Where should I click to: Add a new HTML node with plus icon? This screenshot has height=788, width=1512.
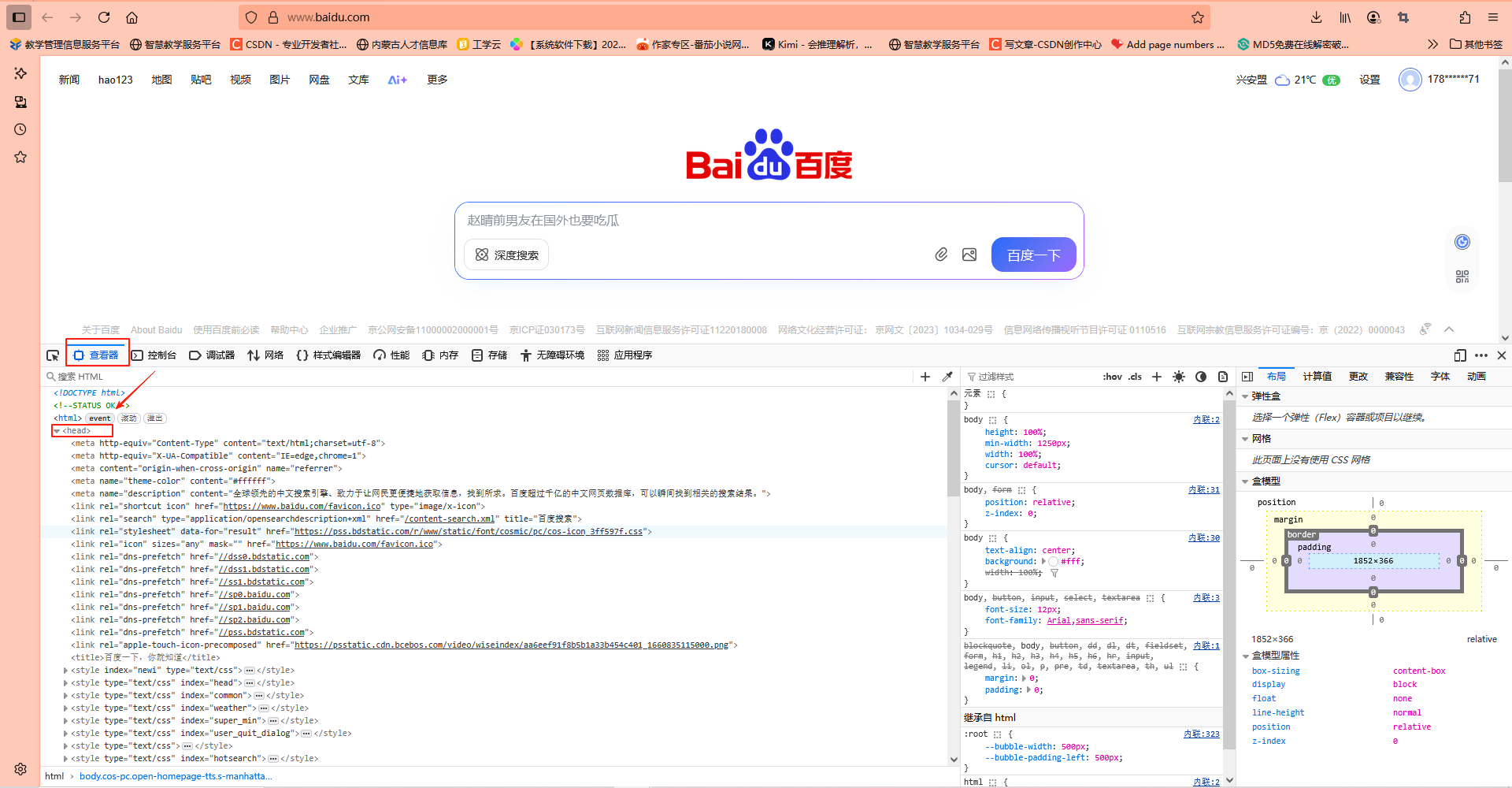click(x=925, y=377)
